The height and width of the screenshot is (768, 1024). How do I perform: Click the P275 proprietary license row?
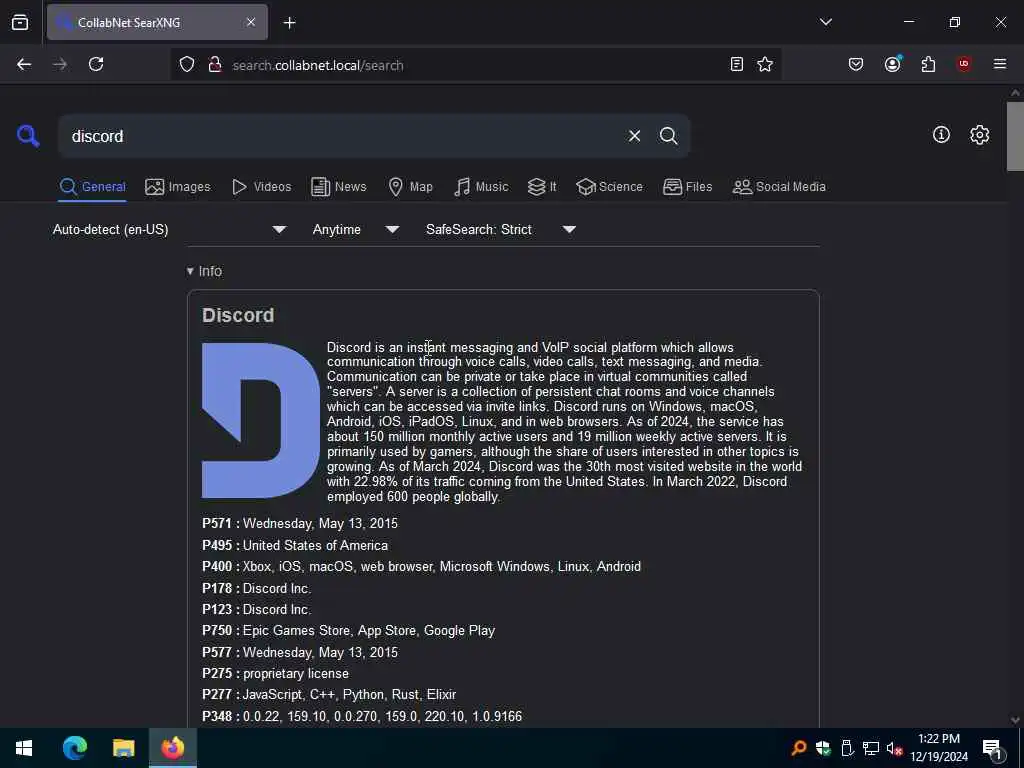[x=276, y=673]
